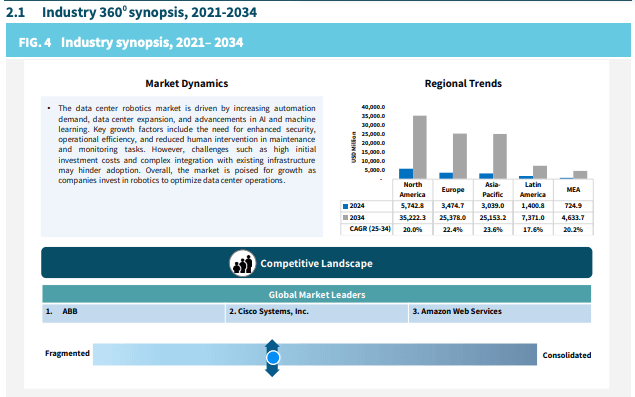Click the gray Europe 2034 bar
The image size is (635, 397).
[x=460, y=156]
